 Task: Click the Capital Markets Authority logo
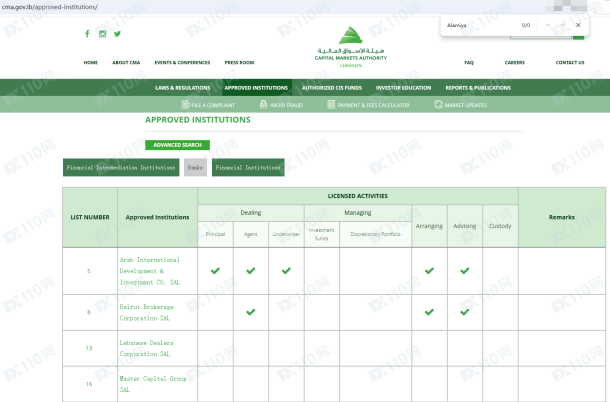coord(350,45)
